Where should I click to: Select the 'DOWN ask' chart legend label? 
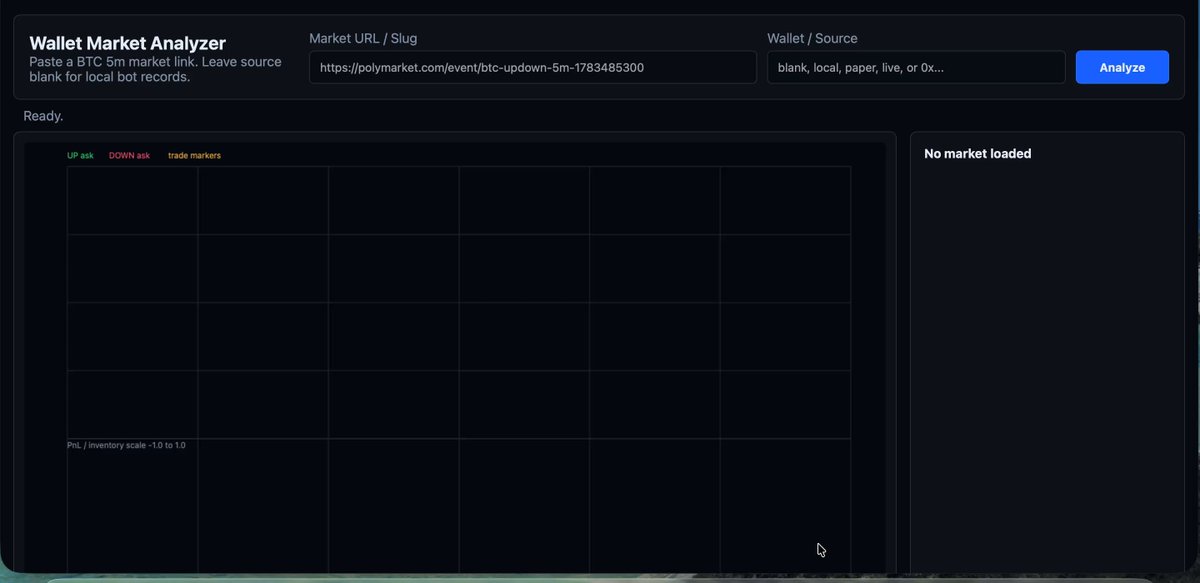click(129, 156)
